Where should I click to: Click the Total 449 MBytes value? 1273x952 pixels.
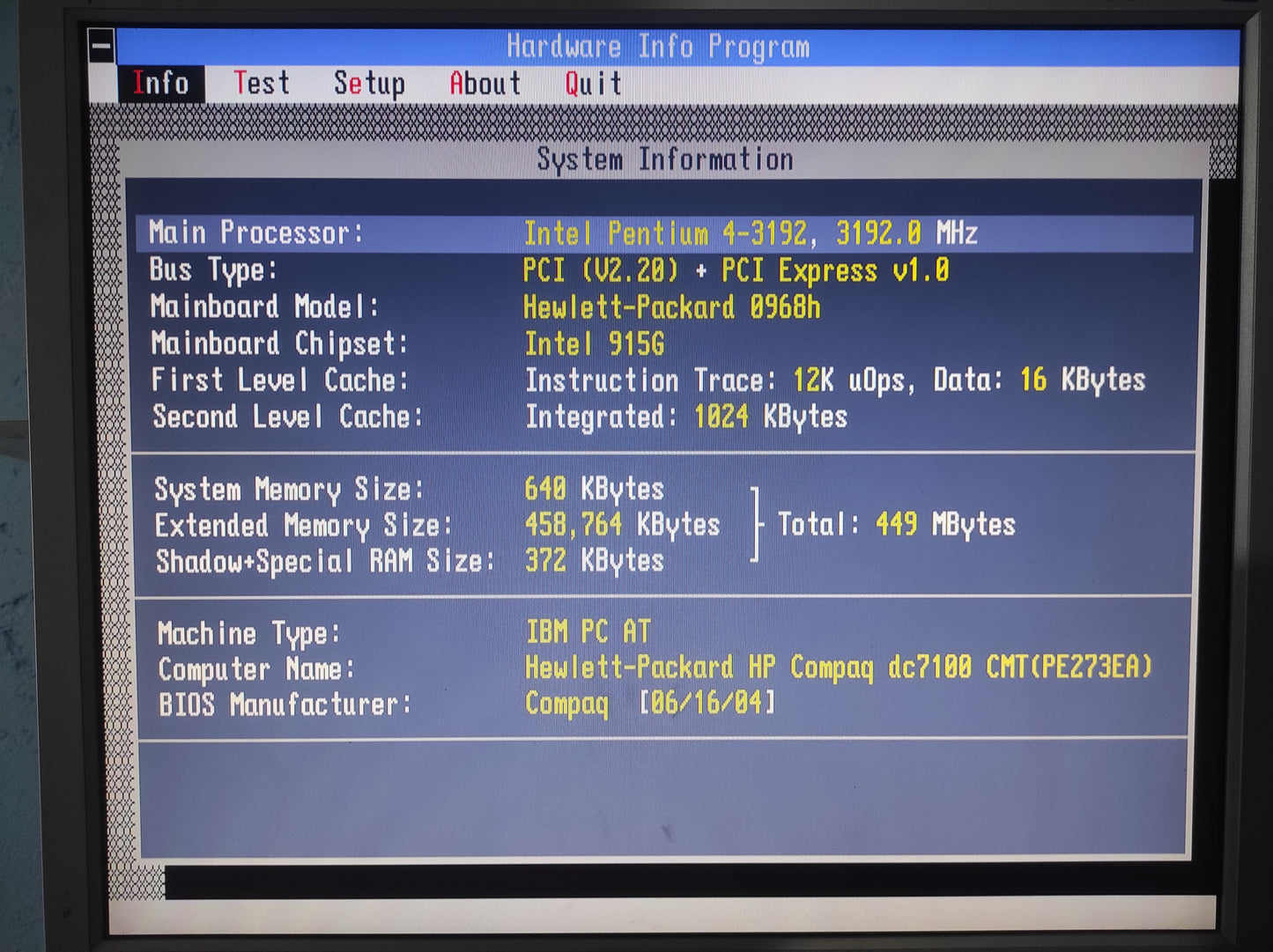[x=896, y=525]
